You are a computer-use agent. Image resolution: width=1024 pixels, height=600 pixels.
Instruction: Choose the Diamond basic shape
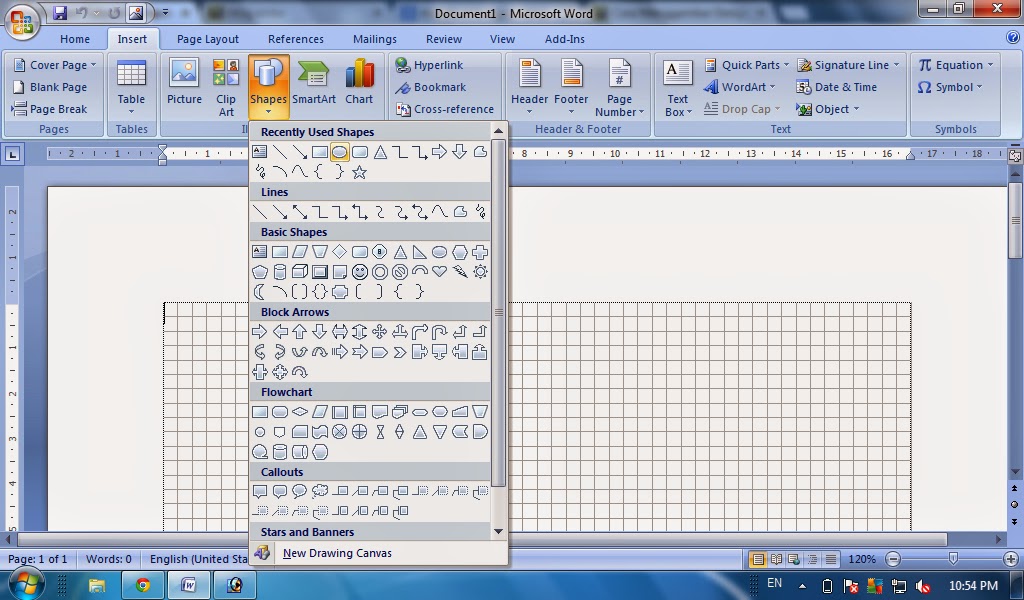coord(339,252)
